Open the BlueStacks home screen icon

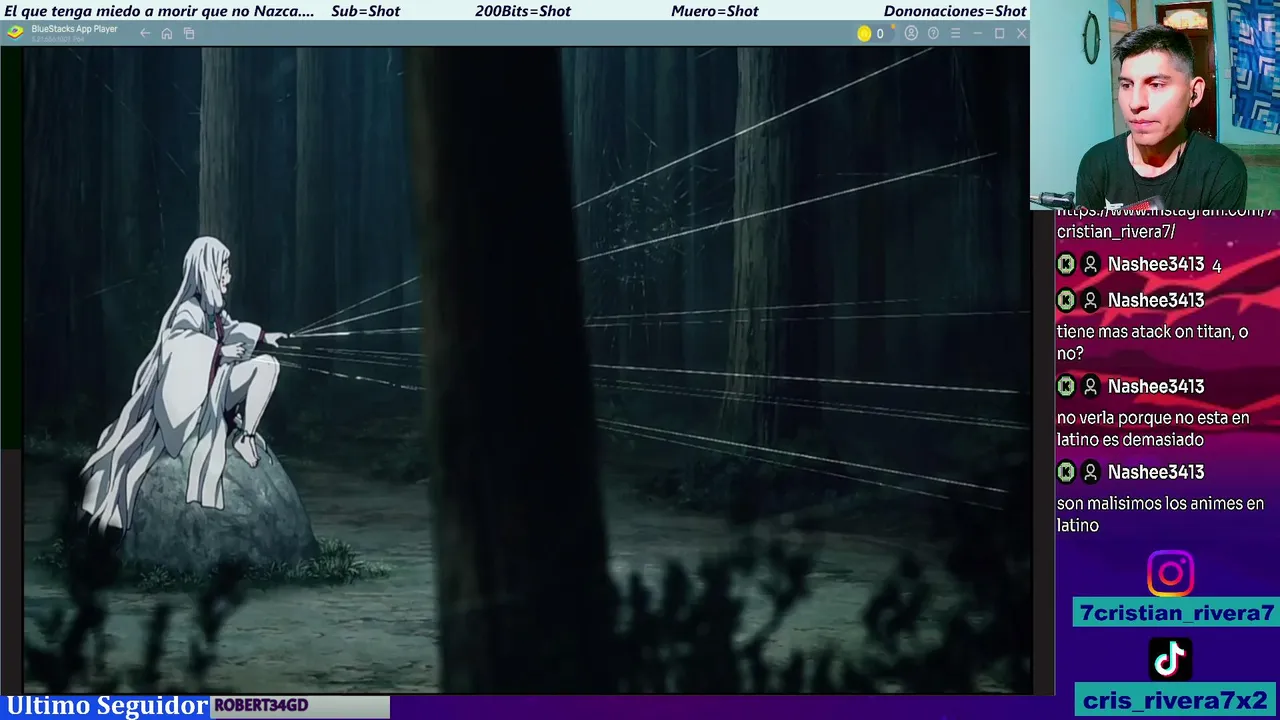[167, 33]
